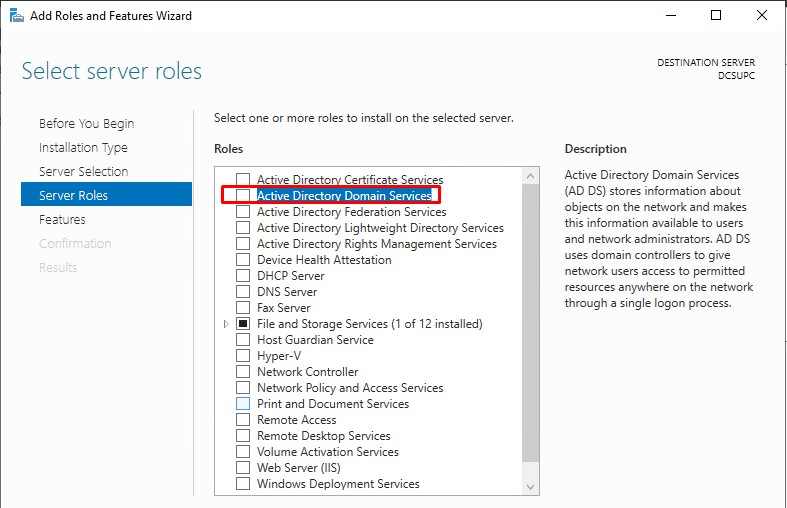Toggle File and Storage Services checkbox

tap(243, 324)
